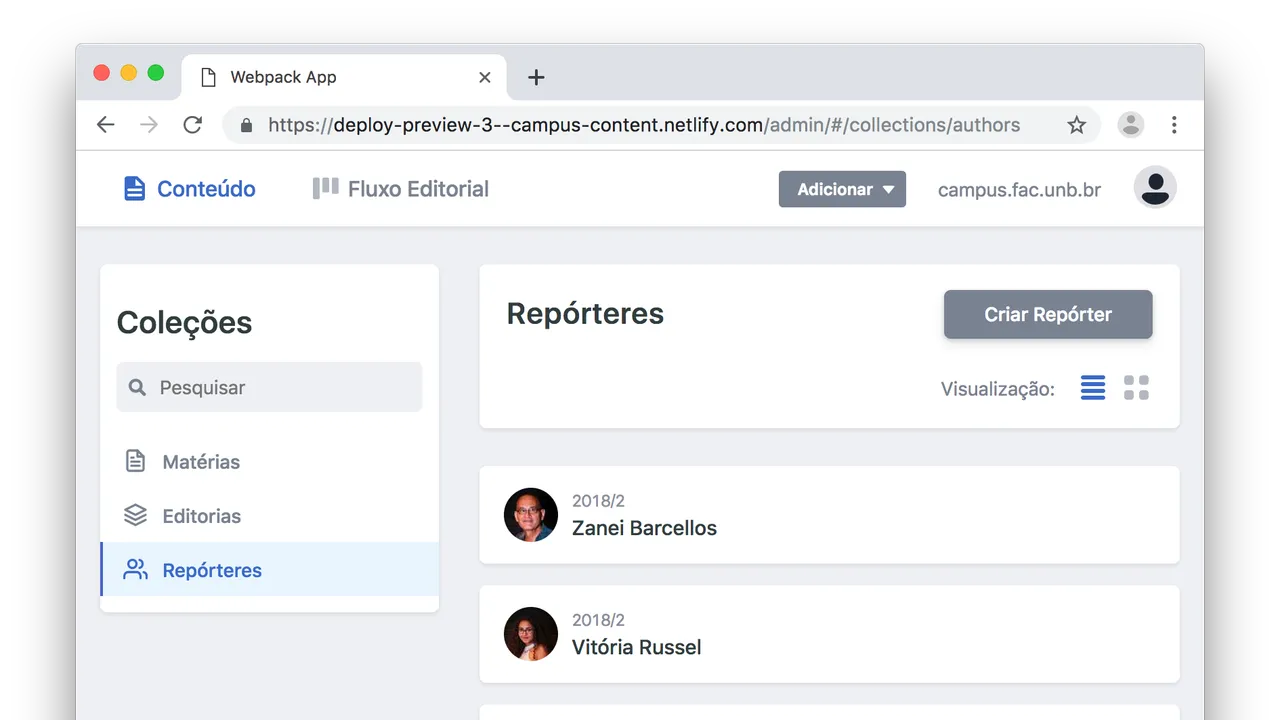Click Zanei Barcellos profile photo
The width and height of the screenshot is (1280, 720).
[x=531, y=515]
